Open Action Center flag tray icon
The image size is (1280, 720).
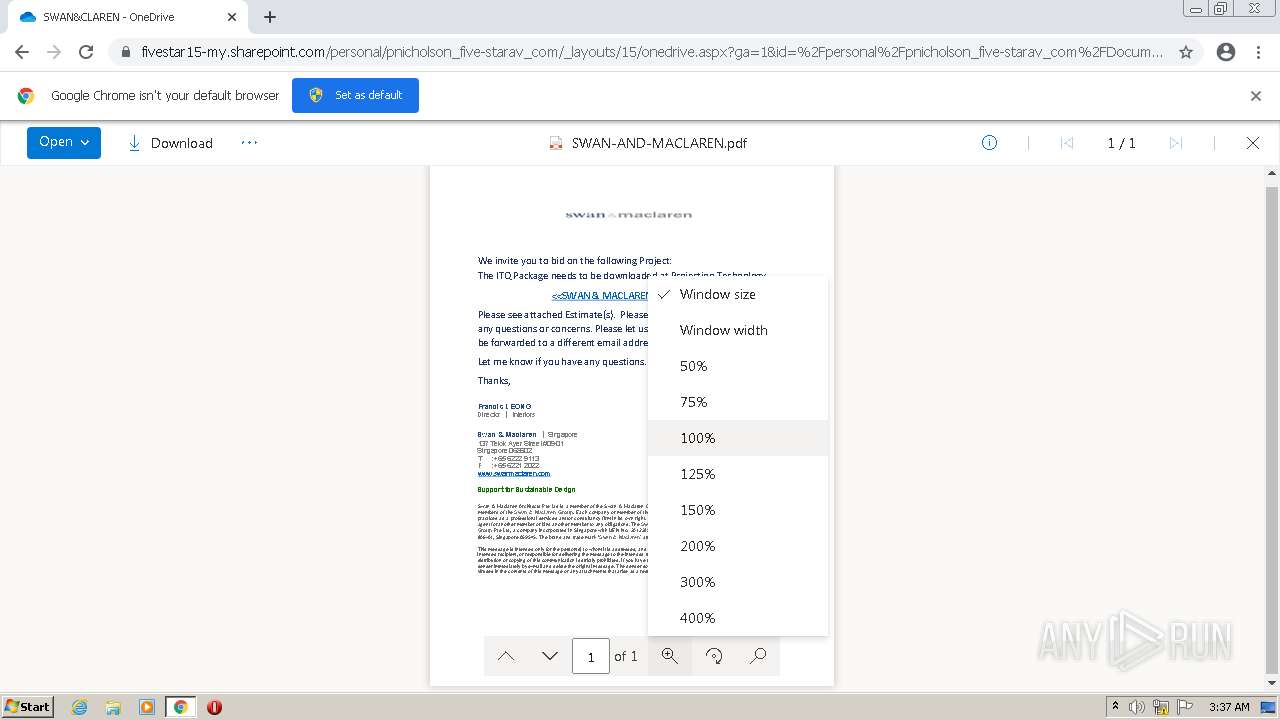pos(1185,707)
